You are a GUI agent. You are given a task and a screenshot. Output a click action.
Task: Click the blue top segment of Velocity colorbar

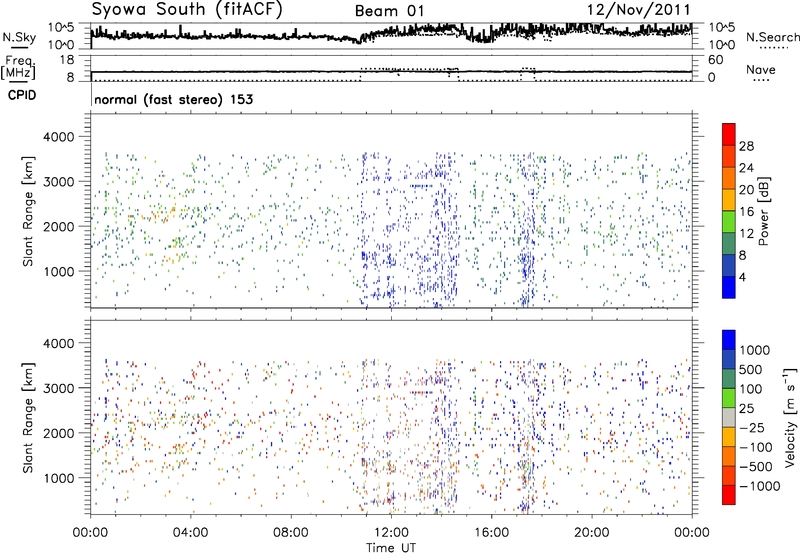(x=729, y=340)
